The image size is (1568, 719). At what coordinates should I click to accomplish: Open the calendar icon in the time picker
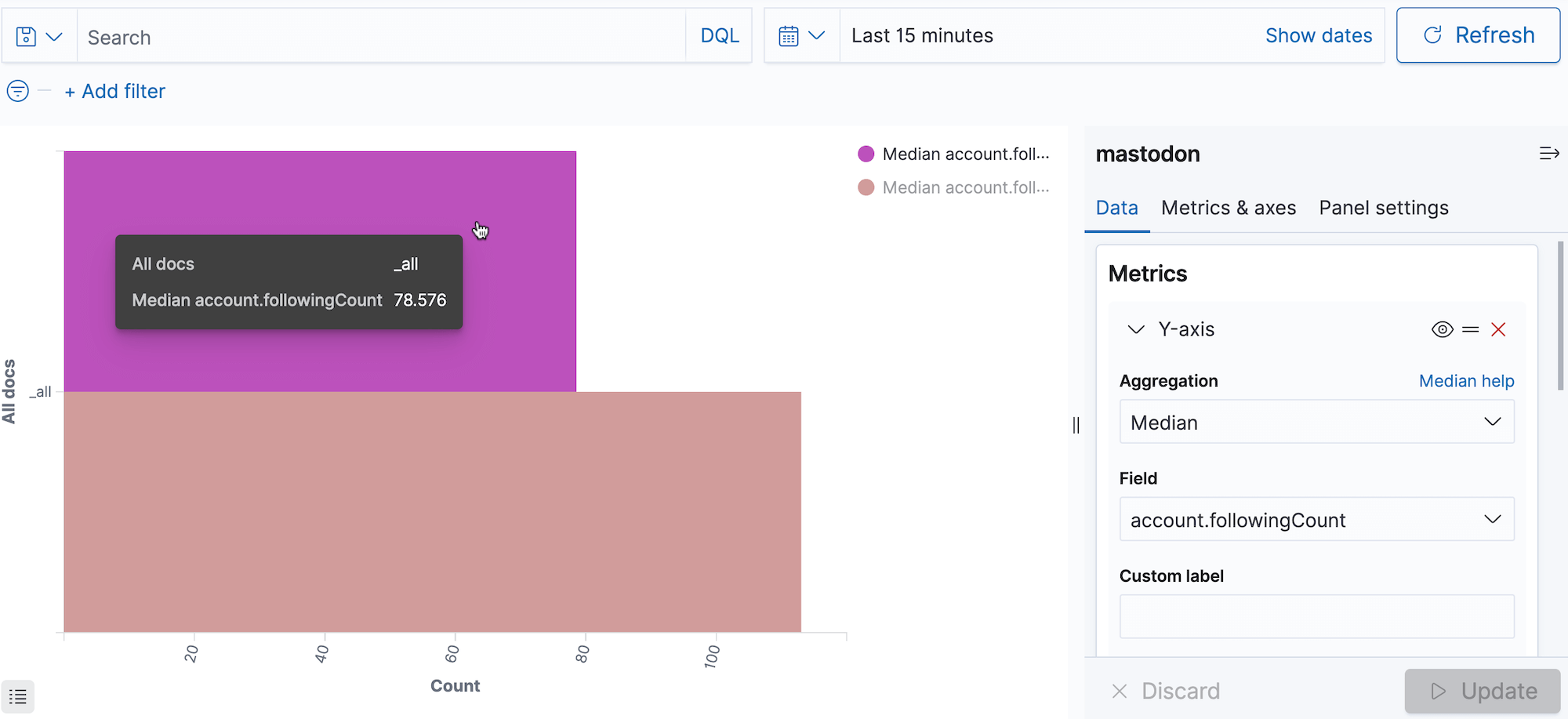pyautogui.click(x=788, y=34)
